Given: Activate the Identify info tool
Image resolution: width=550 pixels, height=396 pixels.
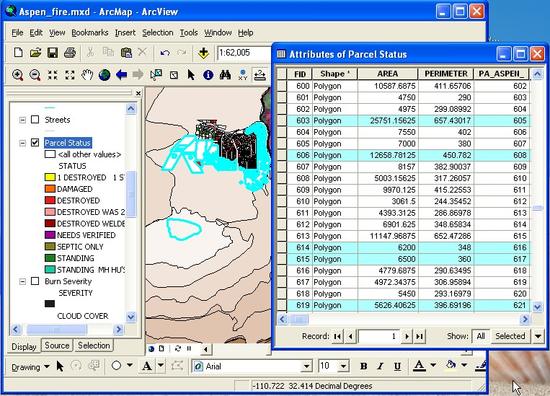Looking at the screenshot, I should (x=208, y=75).
